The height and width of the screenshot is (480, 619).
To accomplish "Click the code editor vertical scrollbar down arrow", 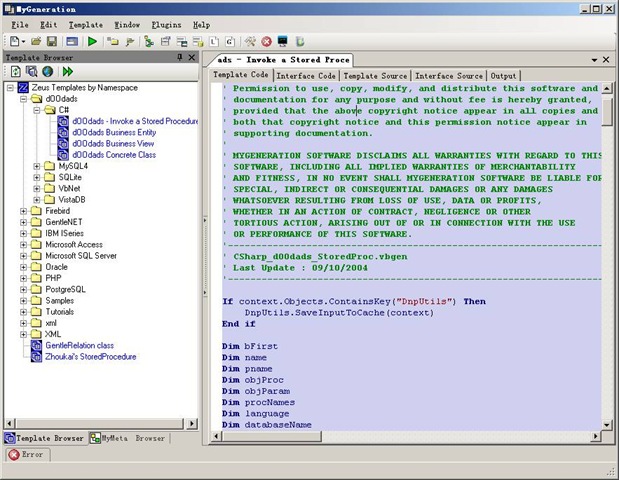I will 607,425.
